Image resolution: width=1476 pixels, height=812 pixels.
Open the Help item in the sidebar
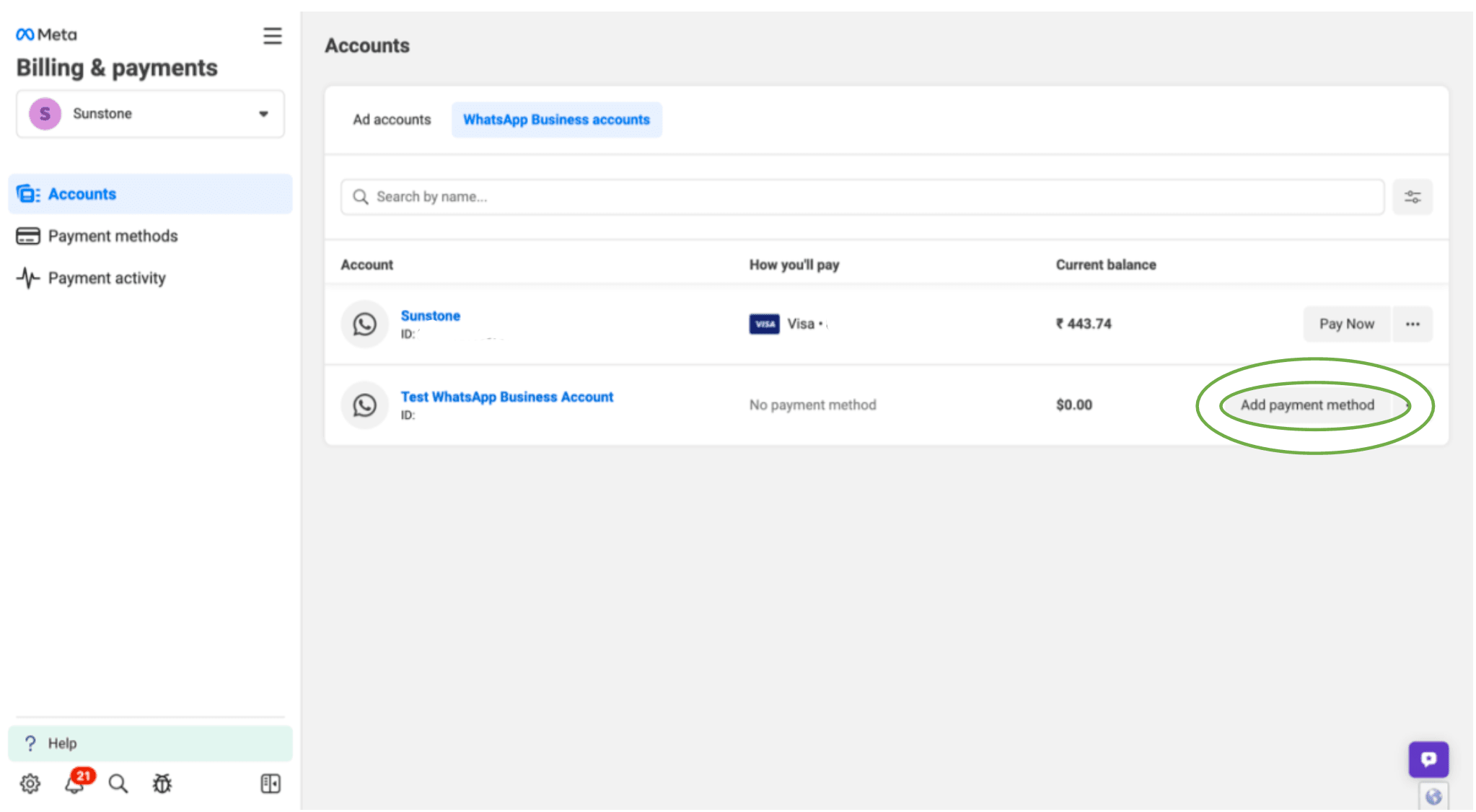coord(150,743)
